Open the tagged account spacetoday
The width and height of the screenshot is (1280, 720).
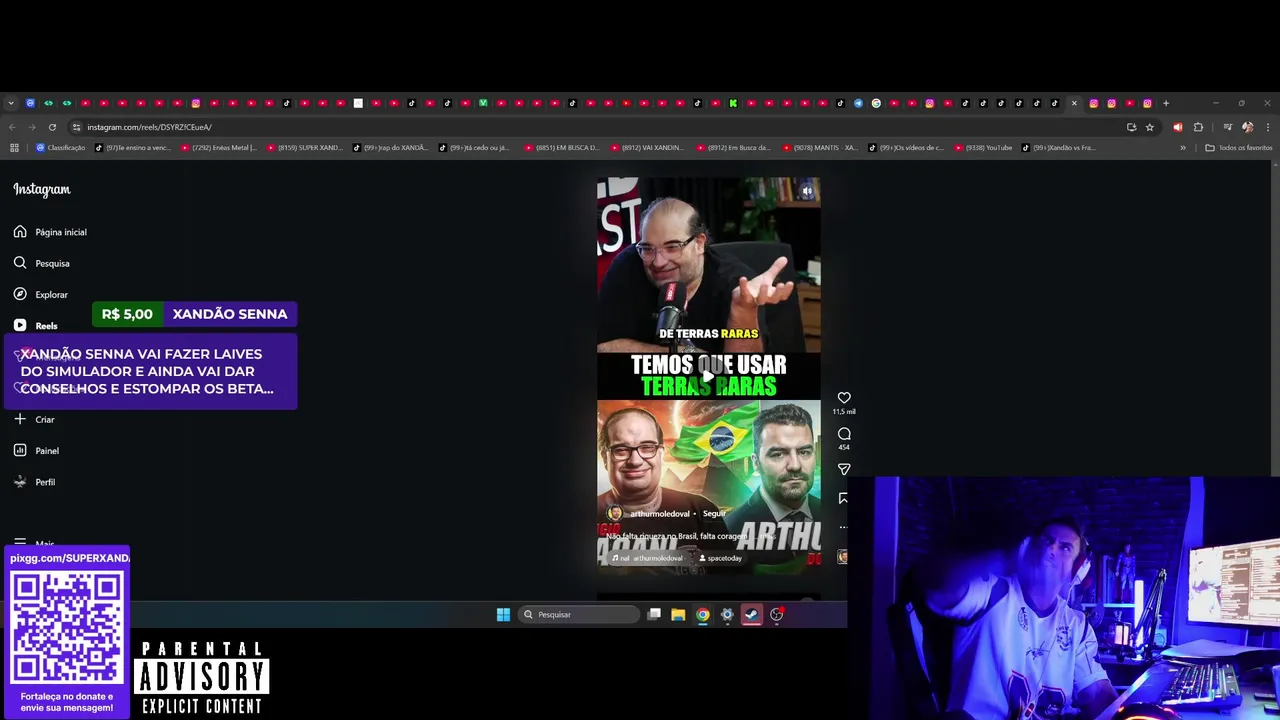tap(720, 558)
